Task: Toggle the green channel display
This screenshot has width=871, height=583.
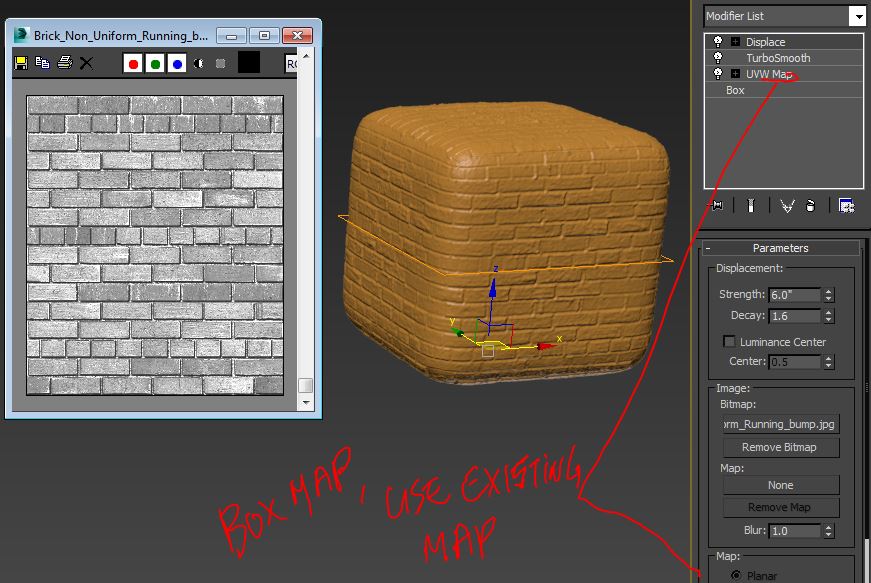Action: click(155, 64)
